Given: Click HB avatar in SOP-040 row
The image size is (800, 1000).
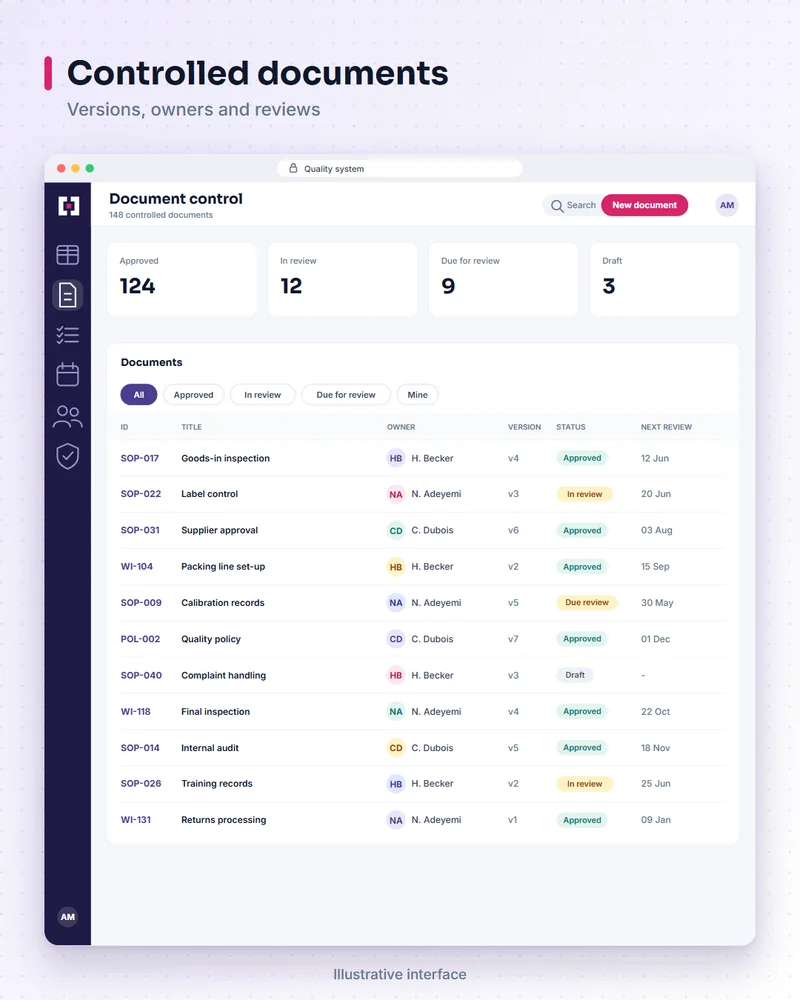Looking at the screenshot, I should pyautogui.click(x=396, y=675).
